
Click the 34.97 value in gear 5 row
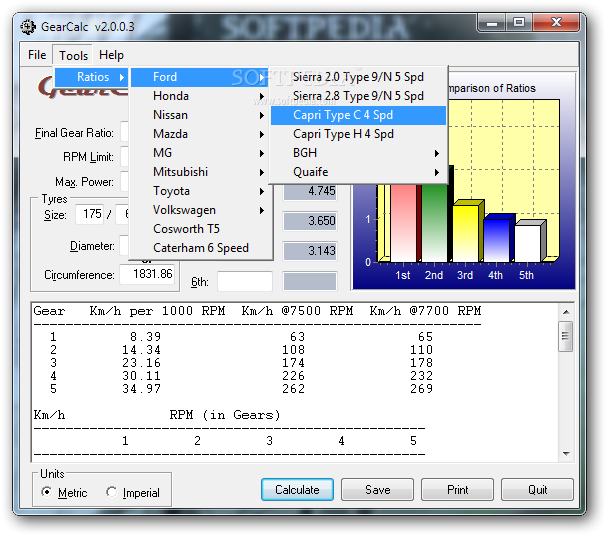tap(141, 389)
